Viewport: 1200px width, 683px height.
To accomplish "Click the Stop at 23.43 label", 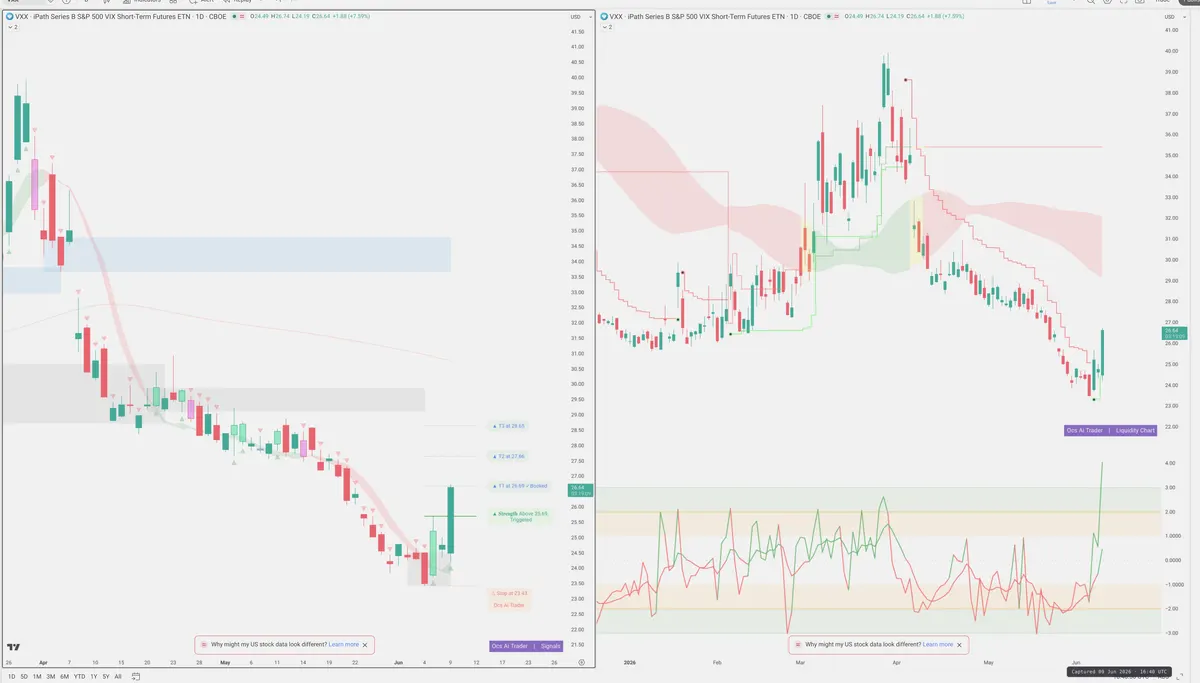I will tap(509, 593).
